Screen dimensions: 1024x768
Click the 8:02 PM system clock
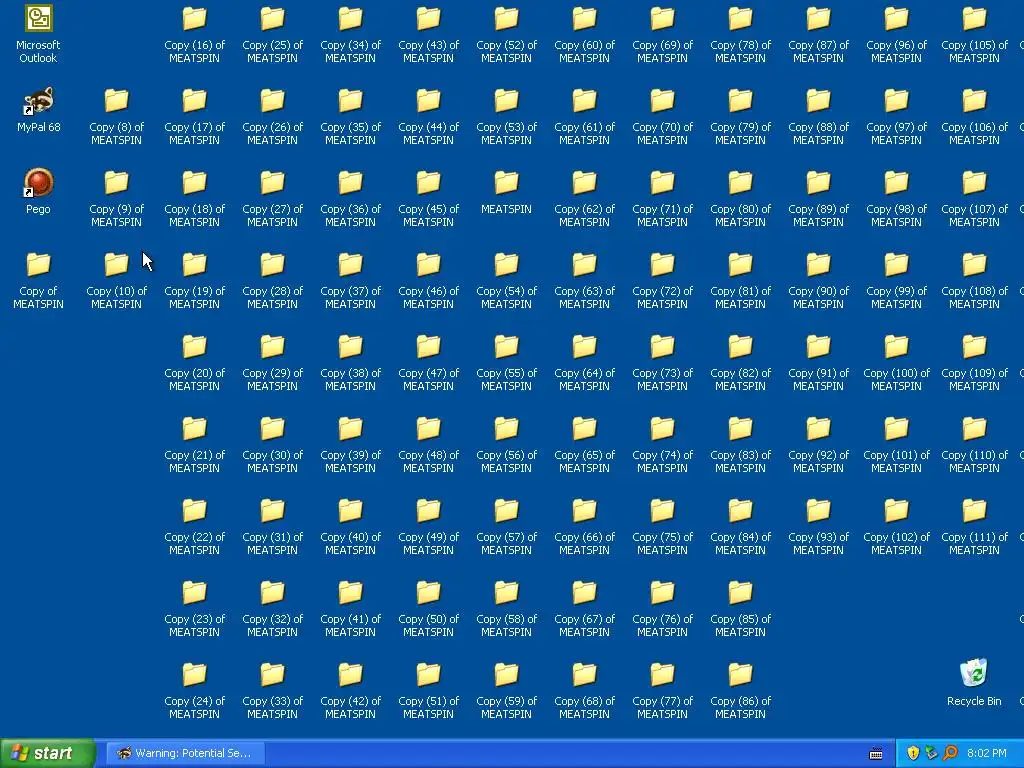[x=987, y=753]
